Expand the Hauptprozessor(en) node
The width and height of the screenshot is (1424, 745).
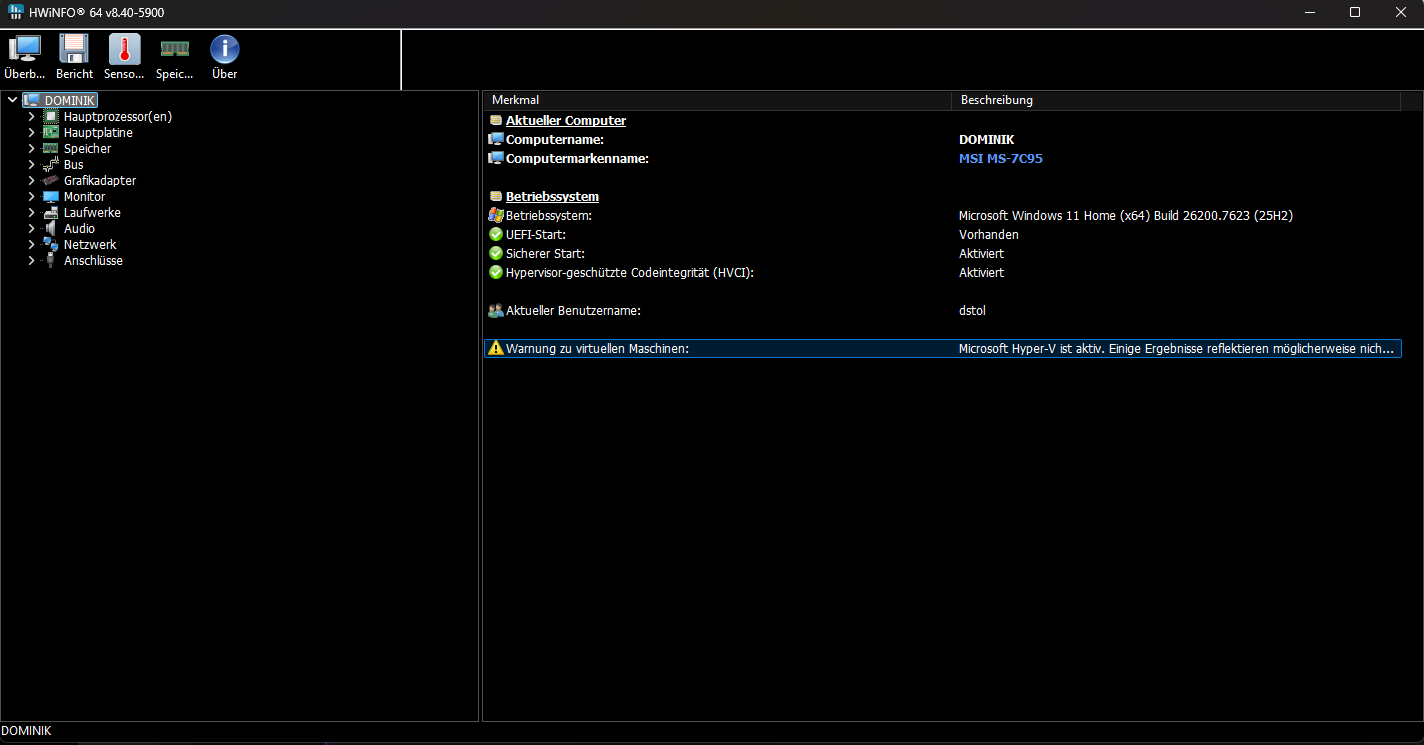(31, 117)
